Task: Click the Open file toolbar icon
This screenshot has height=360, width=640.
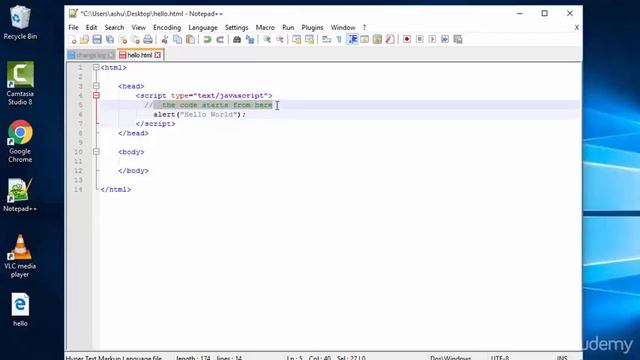Action: [x=84, y=39]
